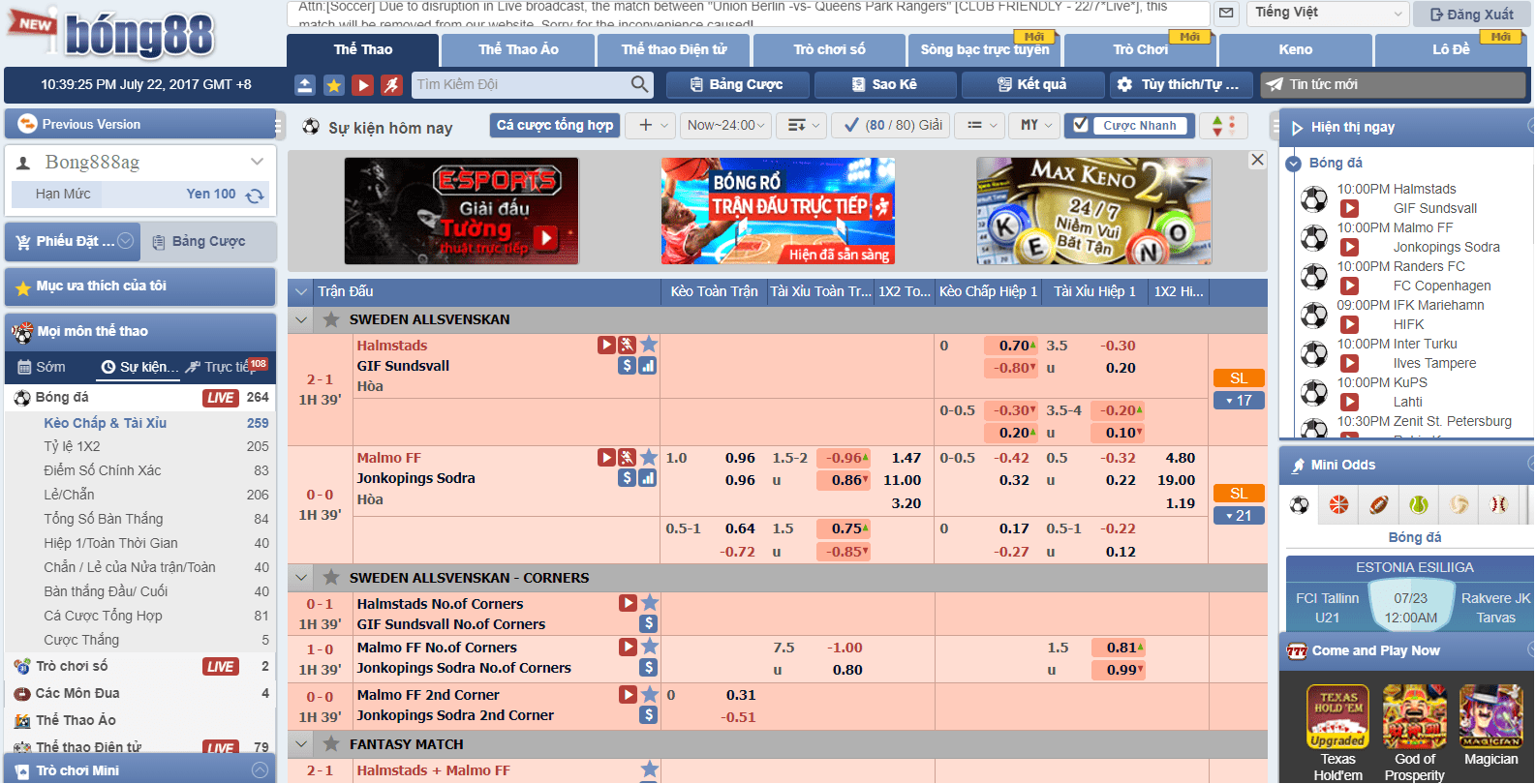1536x784 pixels.
Task: Open the MY odds type dropdown
Action: (x=1035, y=125)
